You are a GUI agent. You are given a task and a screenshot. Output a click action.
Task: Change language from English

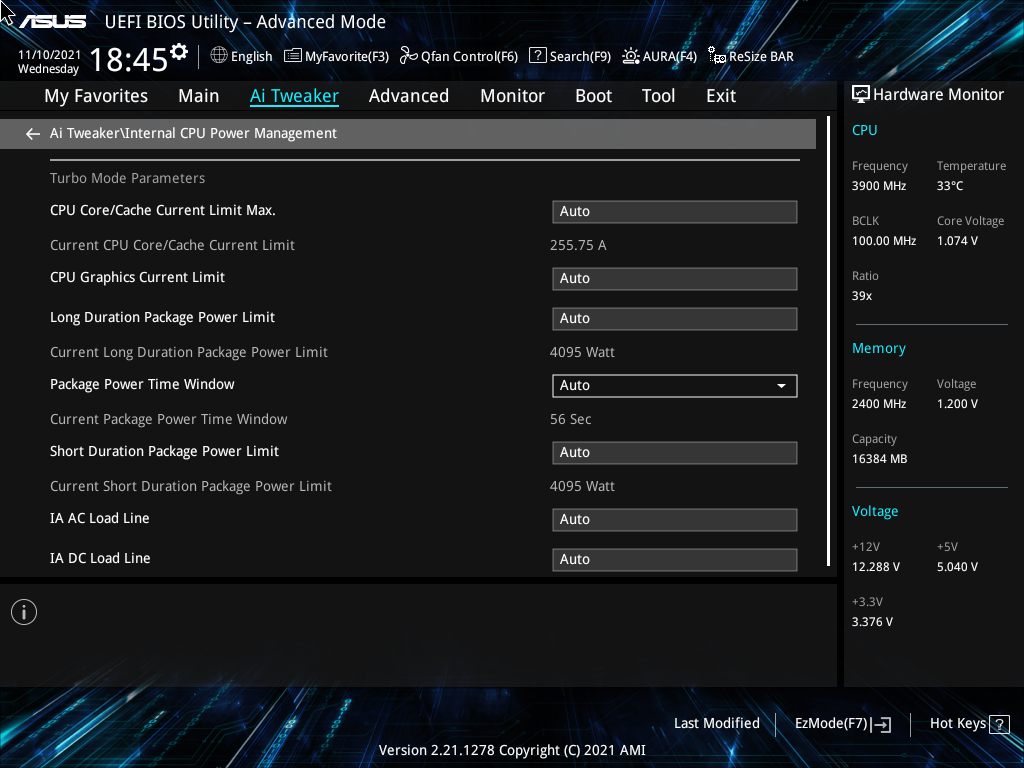click(242, 56)
